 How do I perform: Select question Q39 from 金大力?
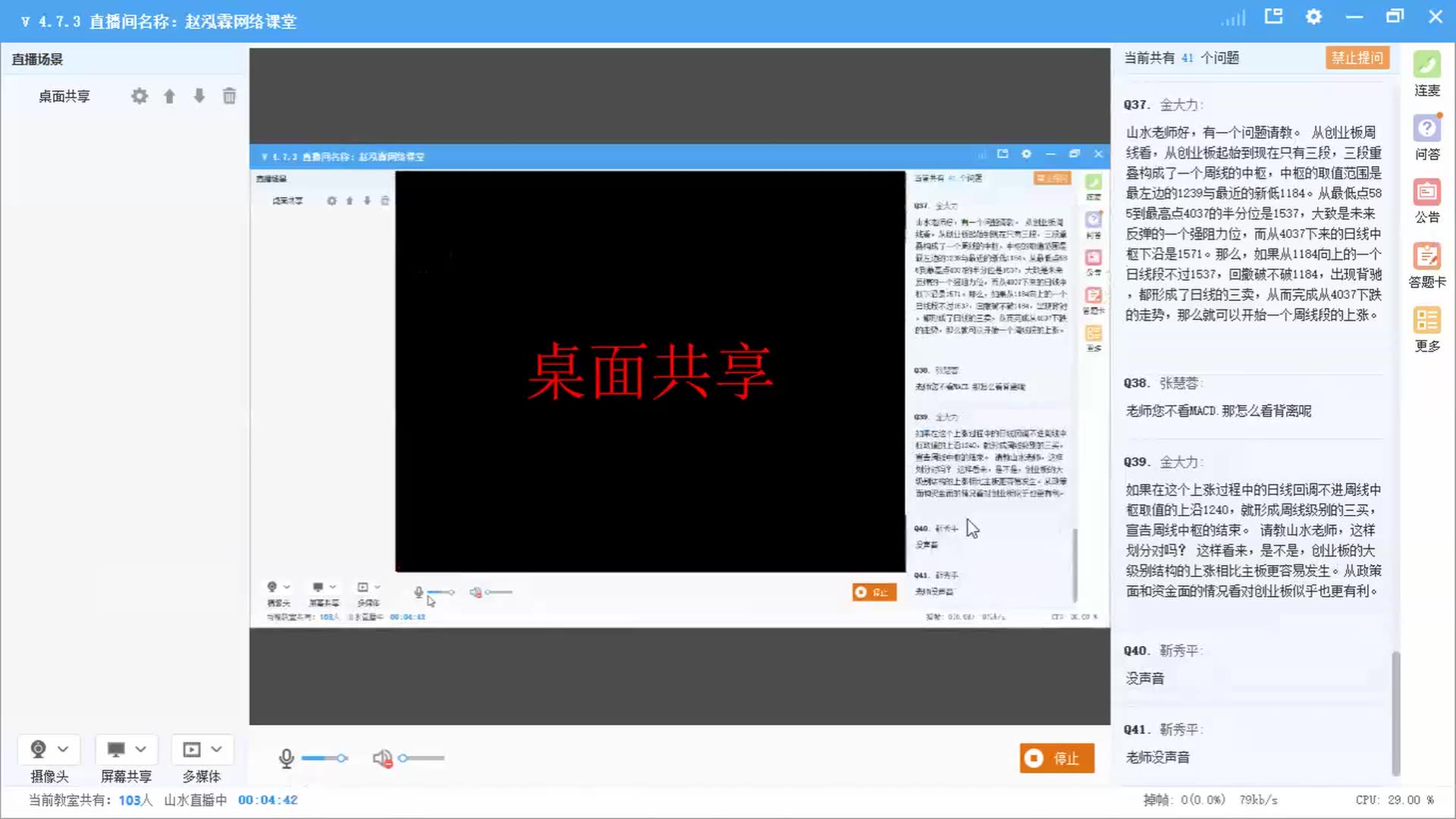1254,526
